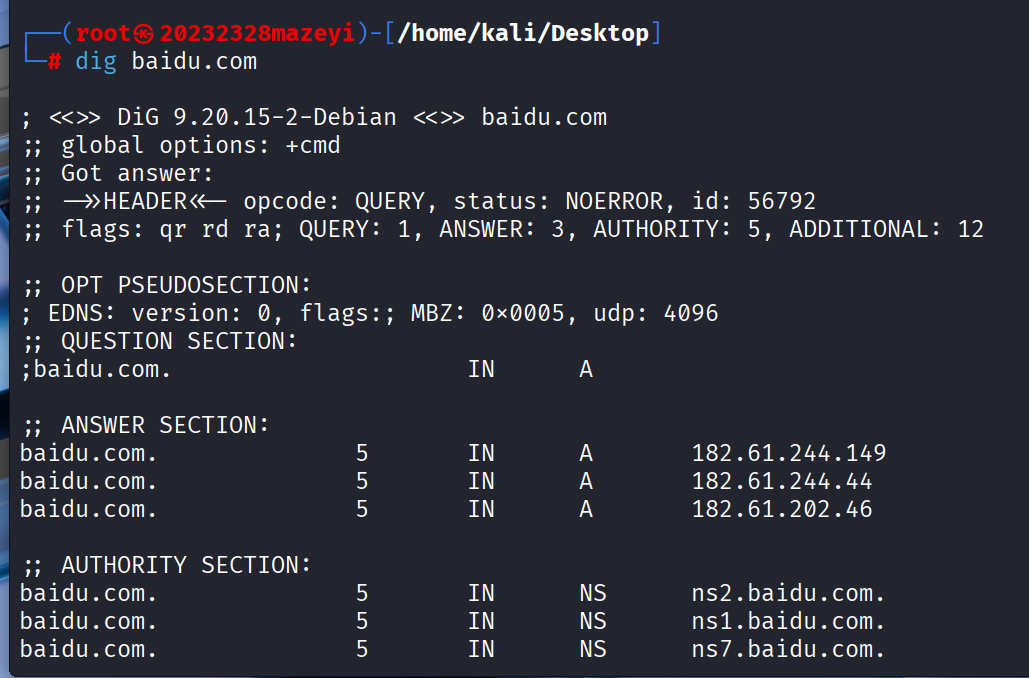Select the 182.61.244.44 answer record
Viewport: 1029px width, 678px height.
pos(782,481)
